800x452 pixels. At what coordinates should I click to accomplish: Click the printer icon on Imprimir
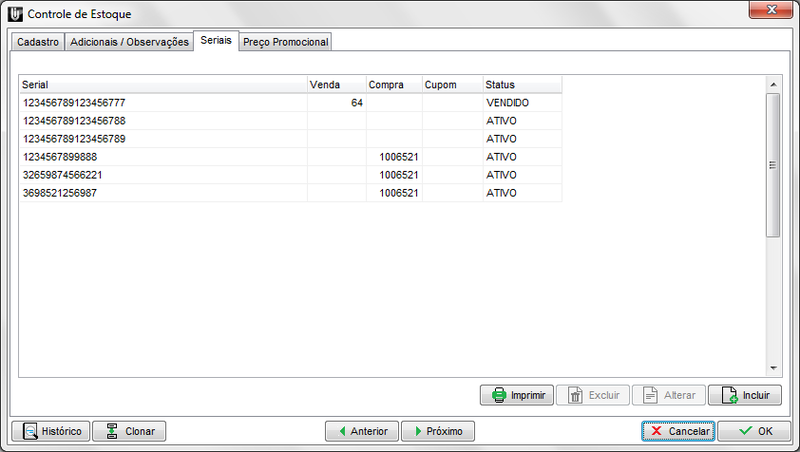click(x=498, y=395)
